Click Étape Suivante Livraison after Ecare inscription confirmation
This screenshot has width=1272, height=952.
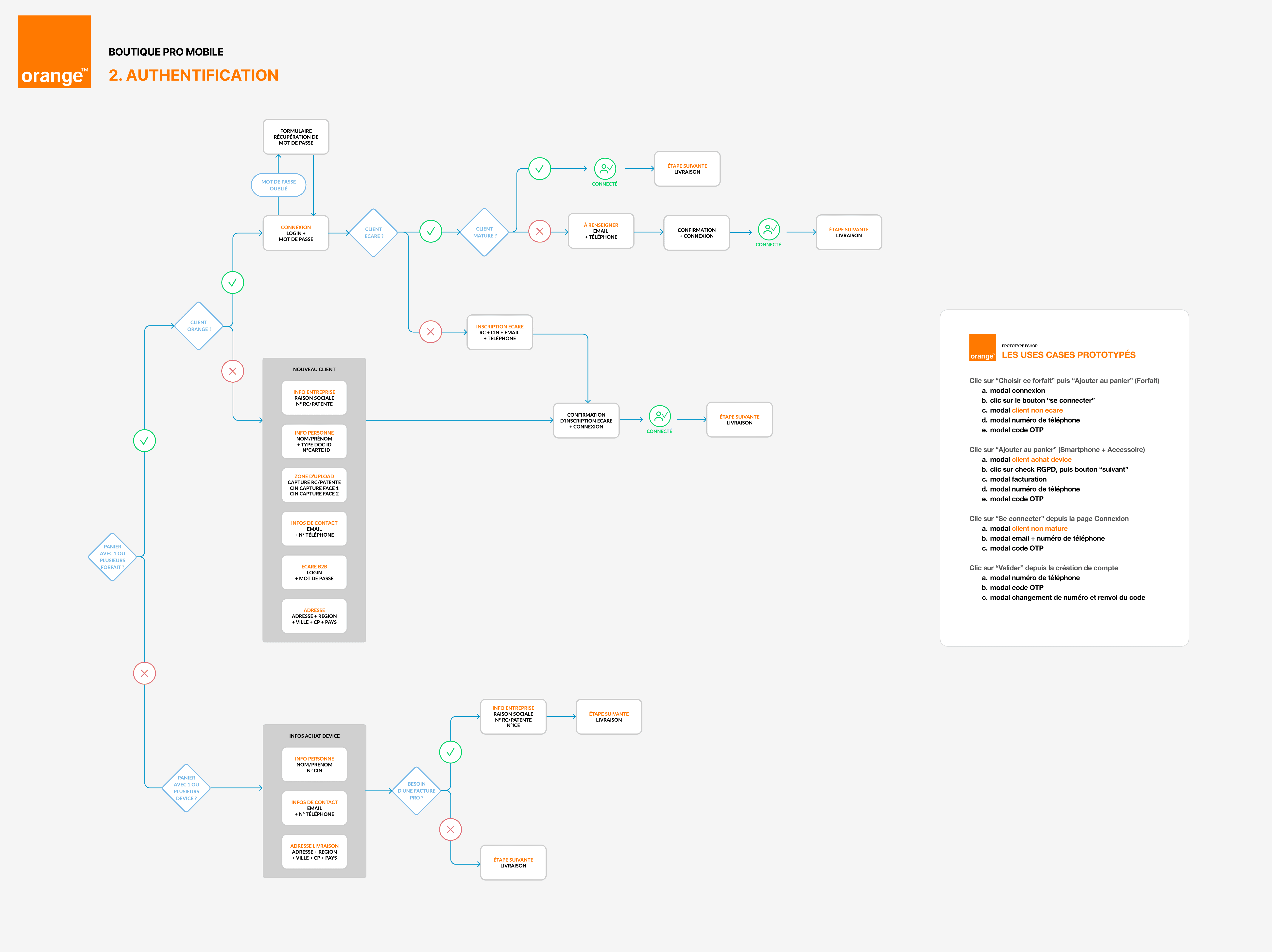[x=739, y=420]
